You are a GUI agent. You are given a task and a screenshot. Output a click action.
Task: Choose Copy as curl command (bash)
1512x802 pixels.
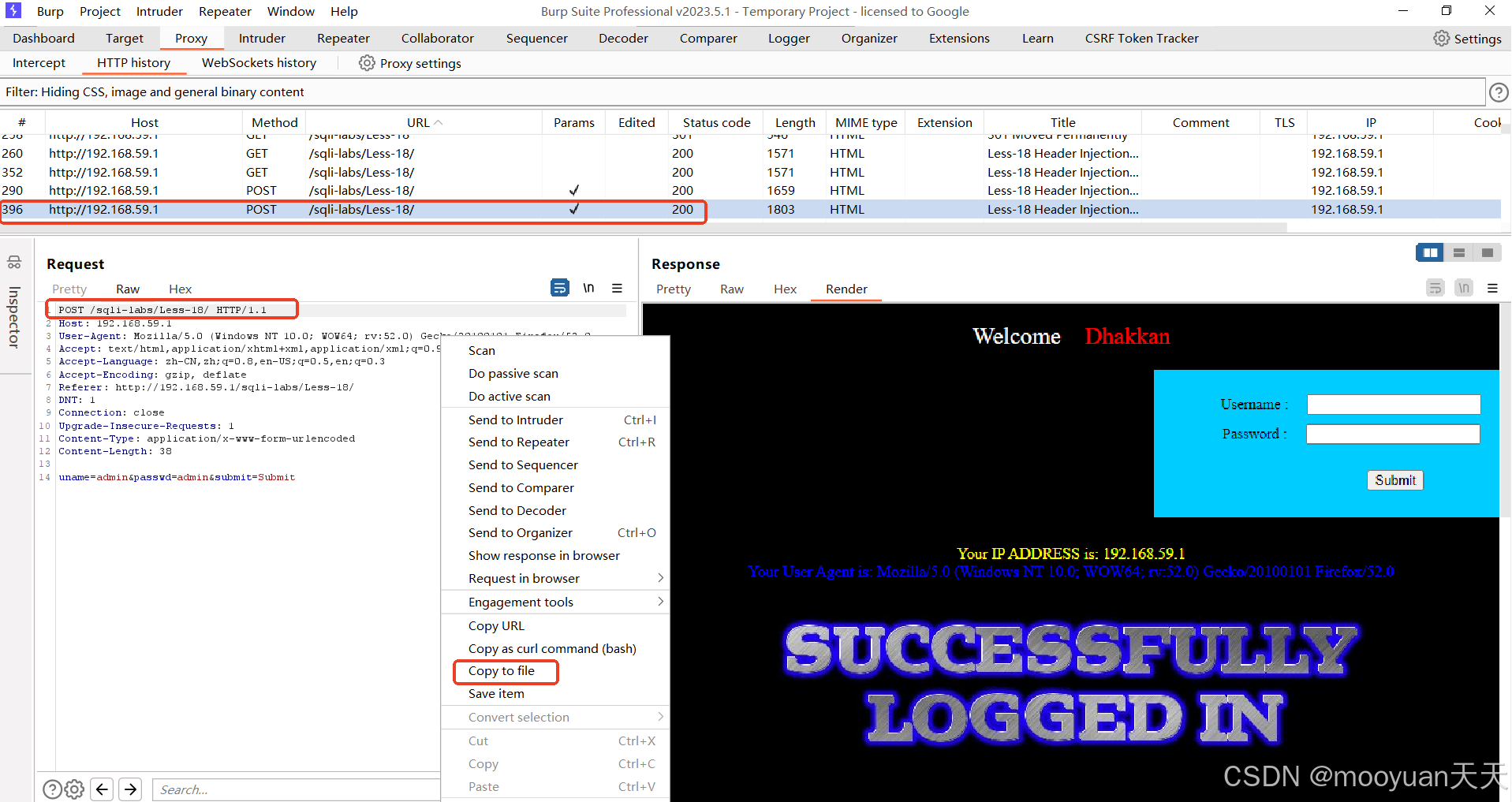pos(552,648)
